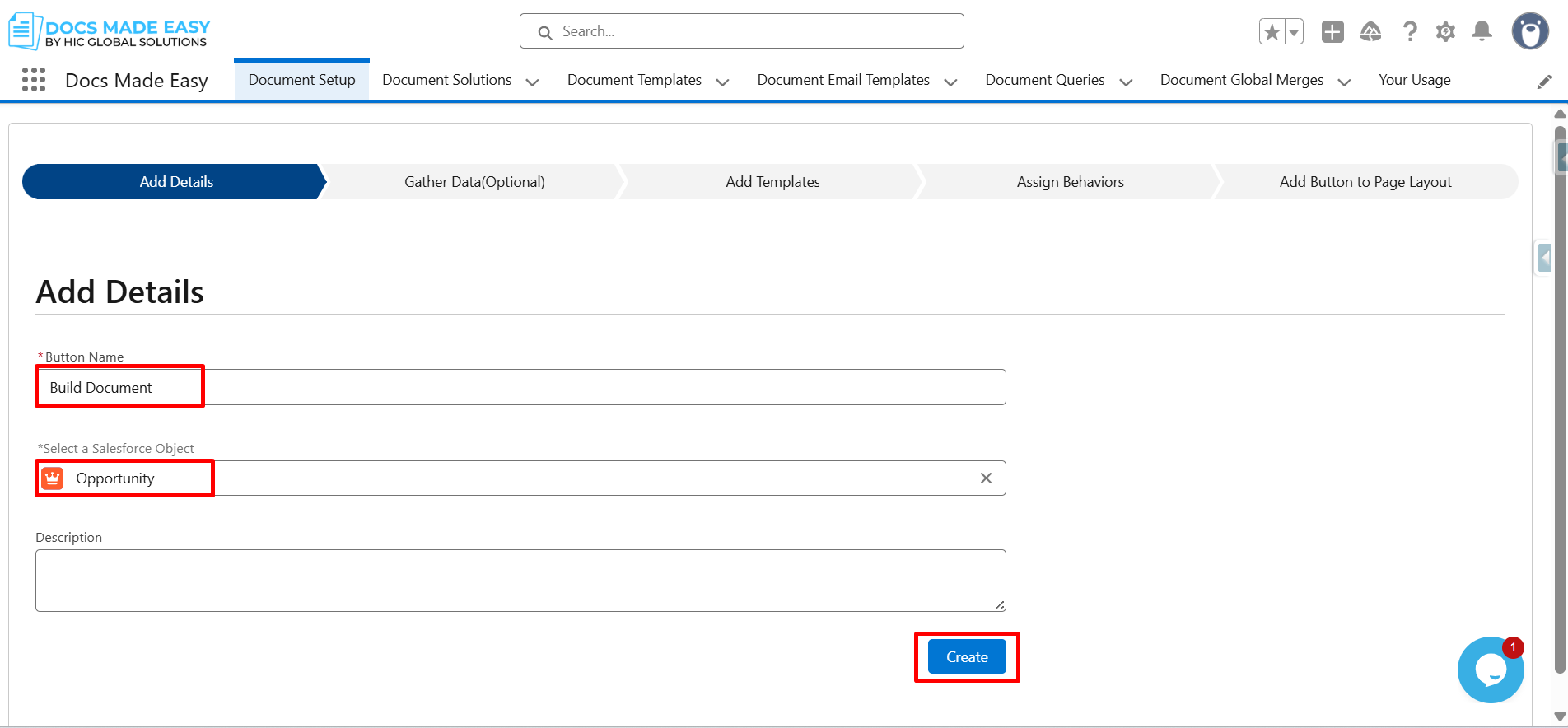Screen dimensions: 1568x728
Task: Open the App Launcher grid icon
Action: [34, 80]
